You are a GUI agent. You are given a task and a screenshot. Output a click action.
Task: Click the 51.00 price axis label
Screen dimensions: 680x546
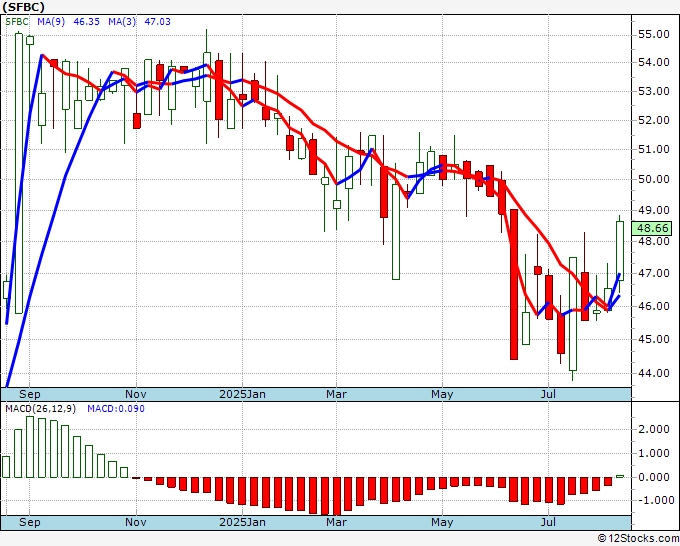point(654,149)
